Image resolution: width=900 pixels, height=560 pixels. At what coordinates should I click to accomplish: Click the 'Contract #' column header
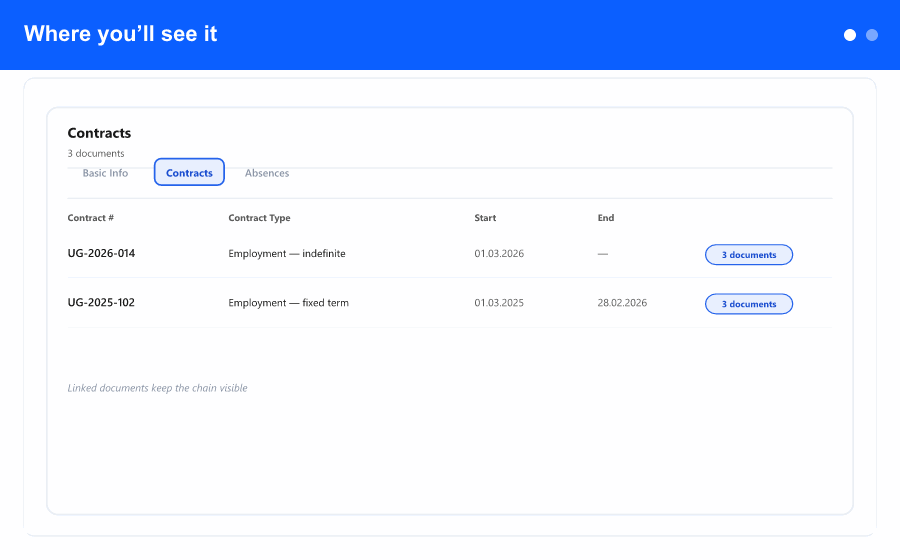pyautogui.click(x=91, y=218)
